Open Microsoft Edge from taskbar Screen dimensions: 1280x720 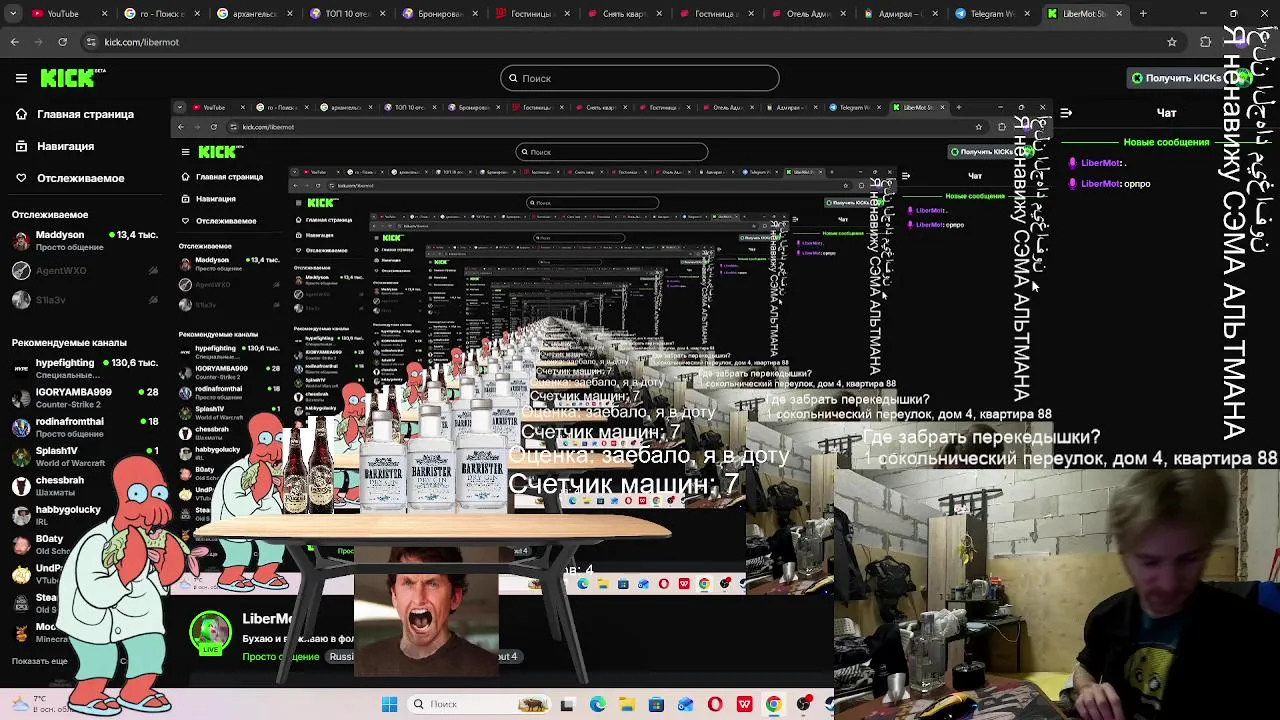click(x=597, y=704)
